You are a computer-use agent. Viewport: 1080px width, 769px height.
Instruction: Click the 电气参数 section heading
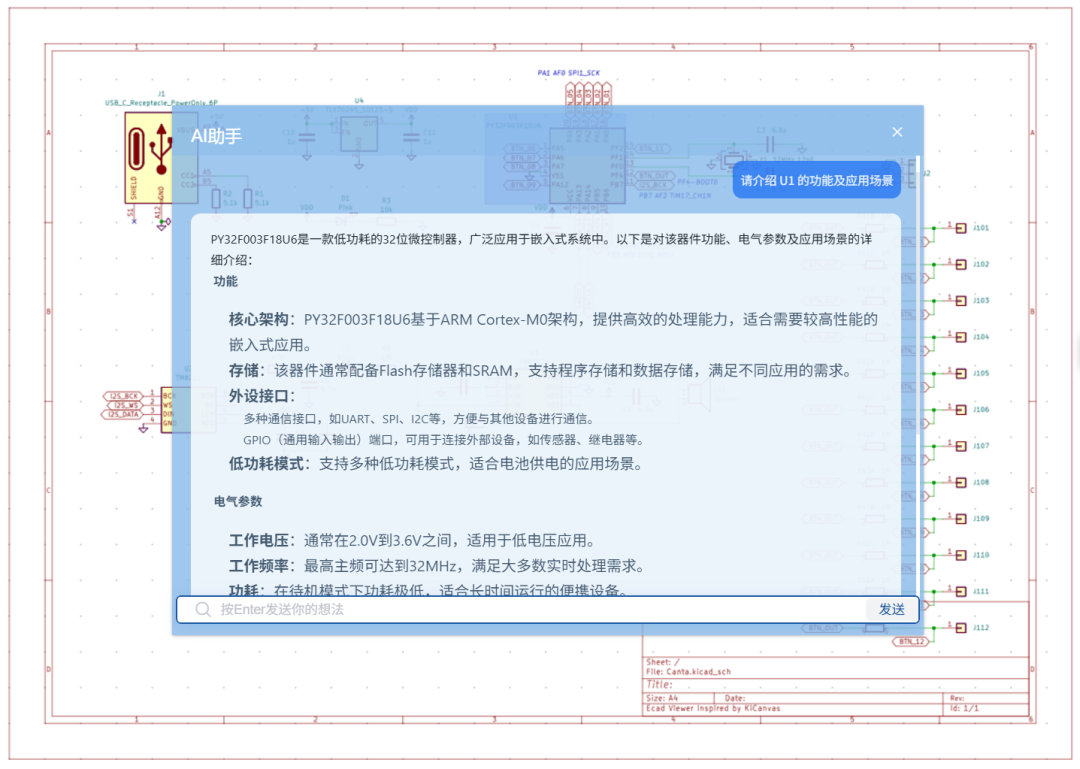[238, 501]
